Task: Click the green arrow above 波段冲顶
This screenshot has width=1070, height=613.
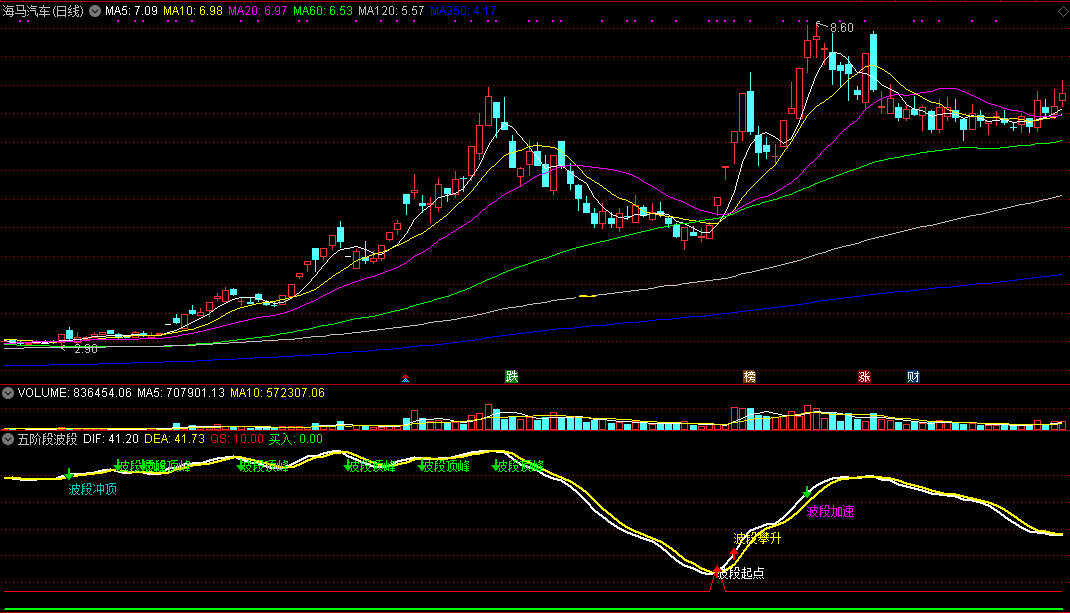Action: (69, 474)
